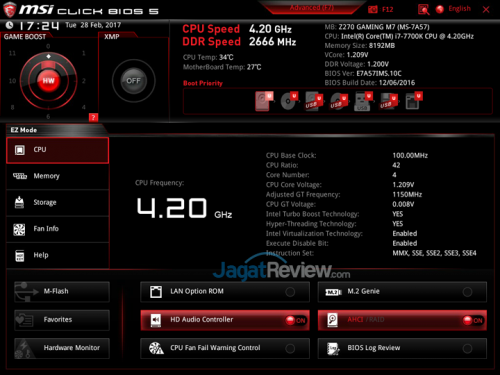Screen dimensions: 500x375
Task: Change the language via English label
Action: click(459, 9)
